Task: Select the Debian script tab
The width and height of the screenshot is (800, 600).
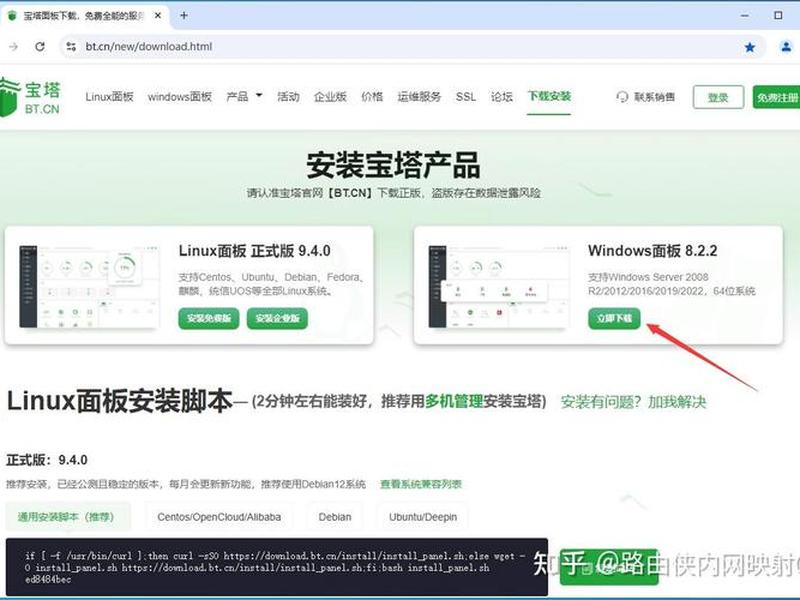Action: click(x=335, y=517)
